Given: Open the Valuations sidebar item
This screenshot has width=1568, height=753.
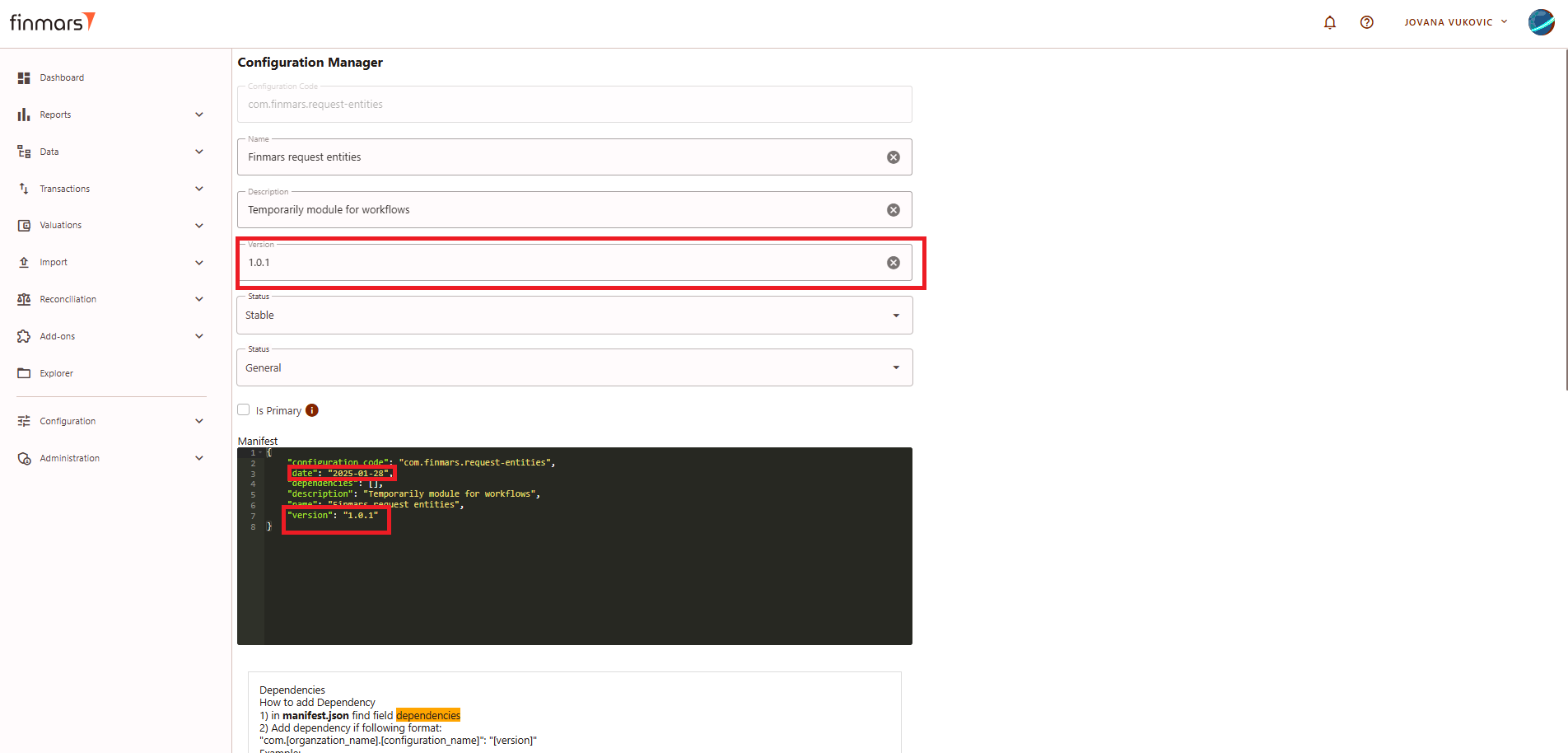Looking at the screenshot, I should click(111, 225).
